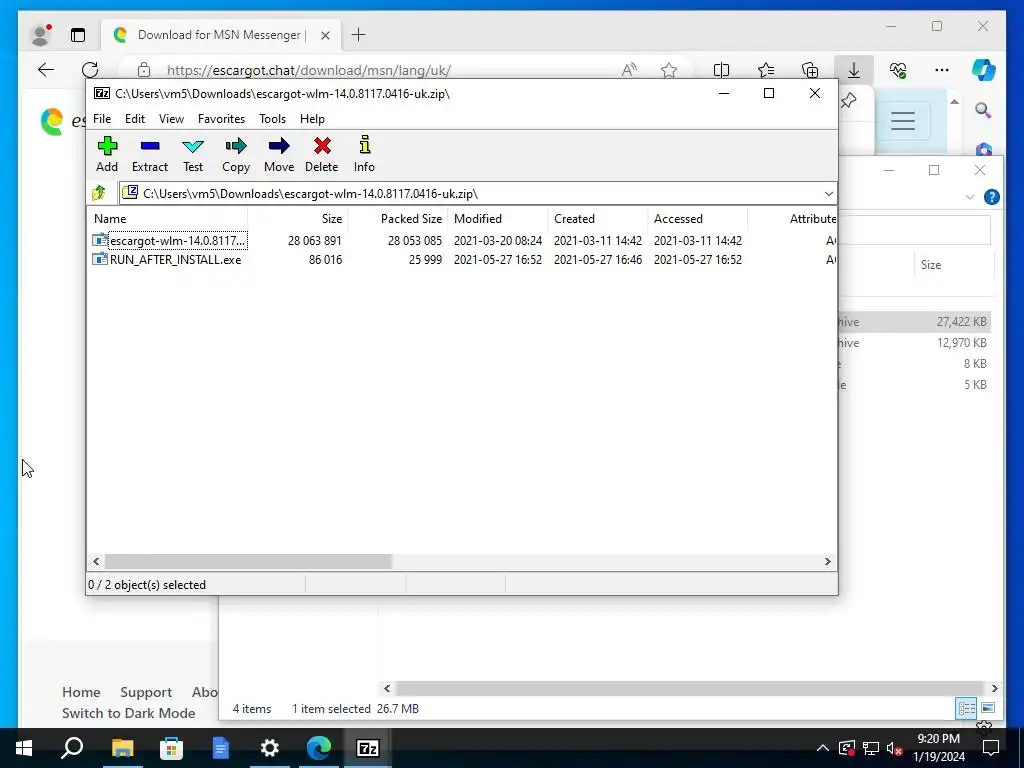Sort by Packed Size column header
Viewport: 1024px width, 768px height.
[397, 219]
